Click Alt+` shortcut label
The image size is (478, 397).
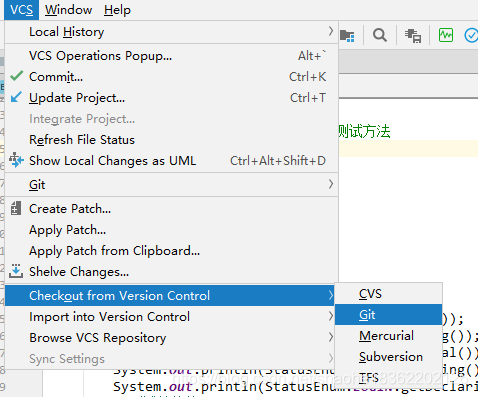coord(312,56)
